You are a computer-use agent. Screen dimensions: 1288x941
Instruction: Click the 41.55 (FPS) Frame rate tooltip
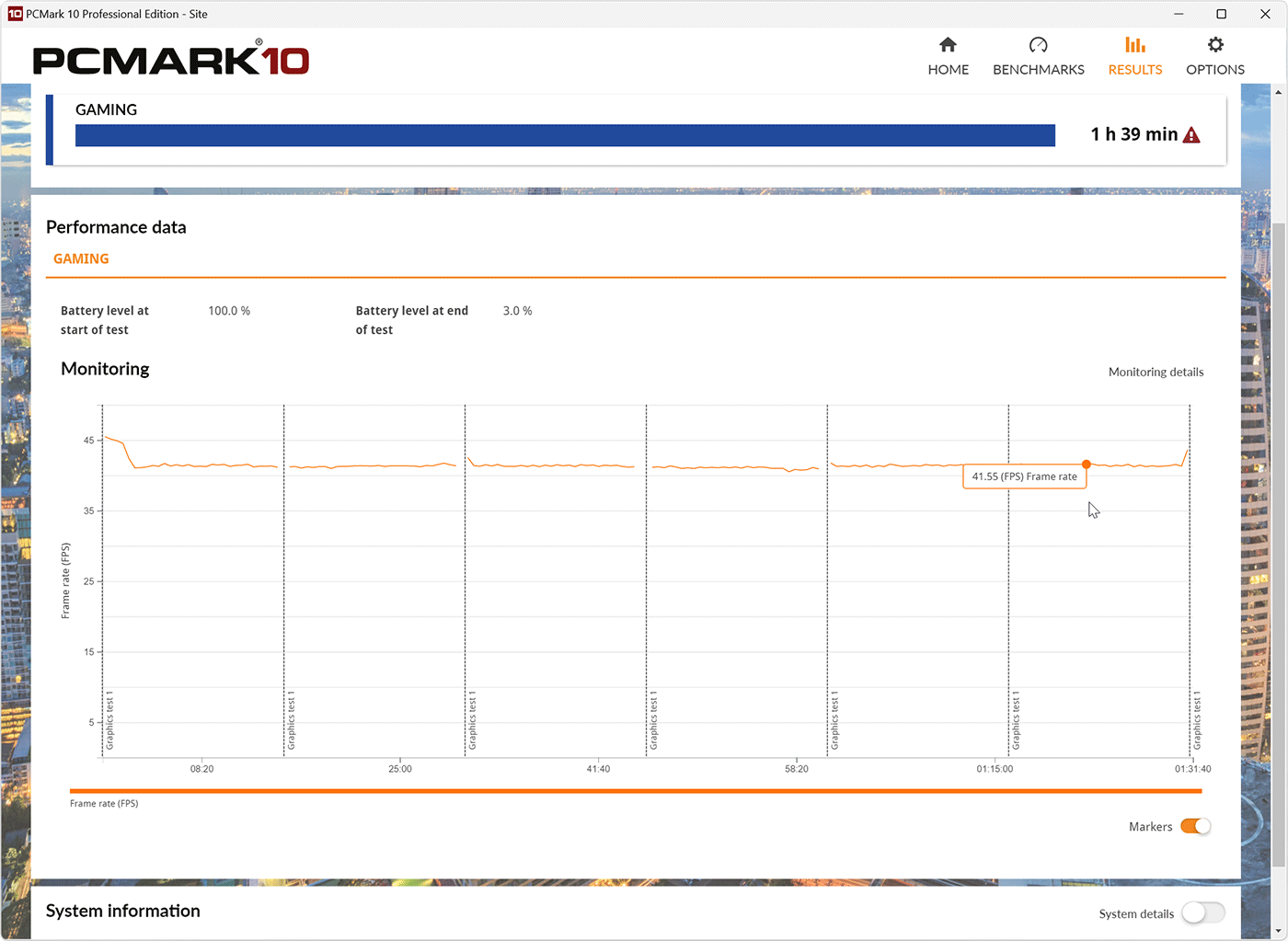point(1025,476)
